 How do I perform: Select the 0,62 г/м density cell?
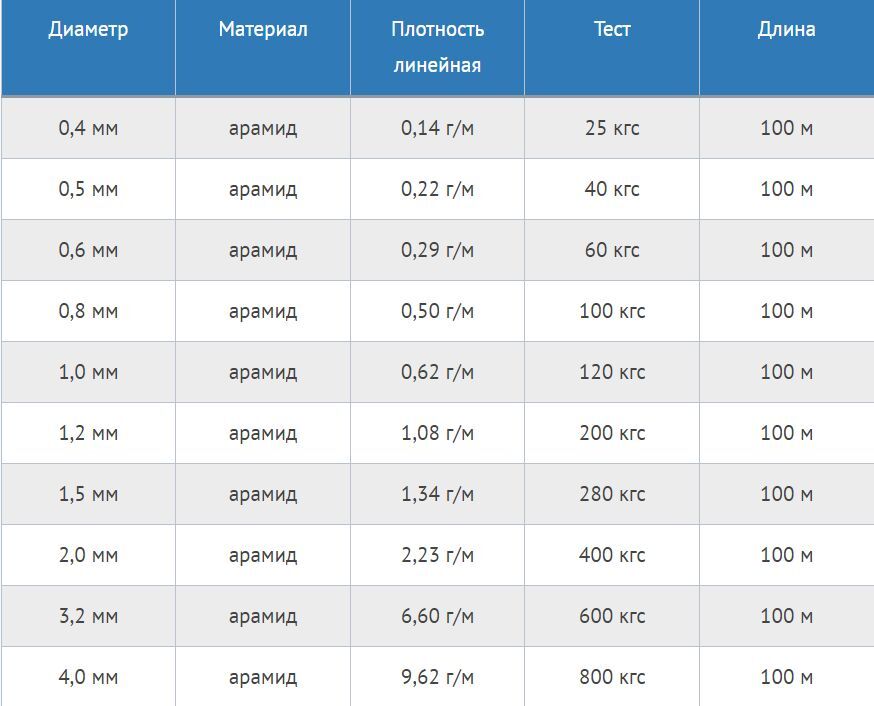coord(437,372)
